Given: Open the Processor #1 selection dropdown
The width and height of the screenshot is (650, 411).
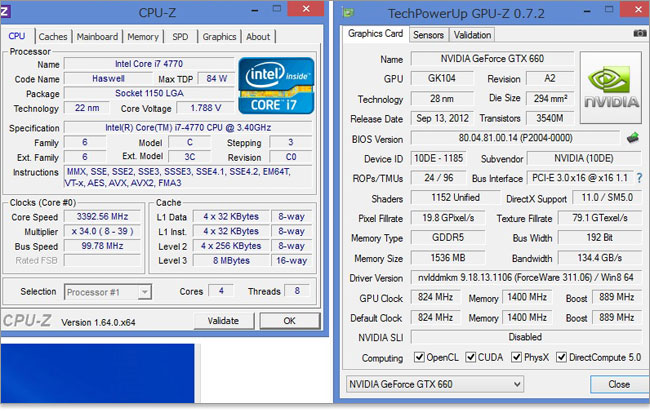Looking at the screenshot, I should point(108,292).
